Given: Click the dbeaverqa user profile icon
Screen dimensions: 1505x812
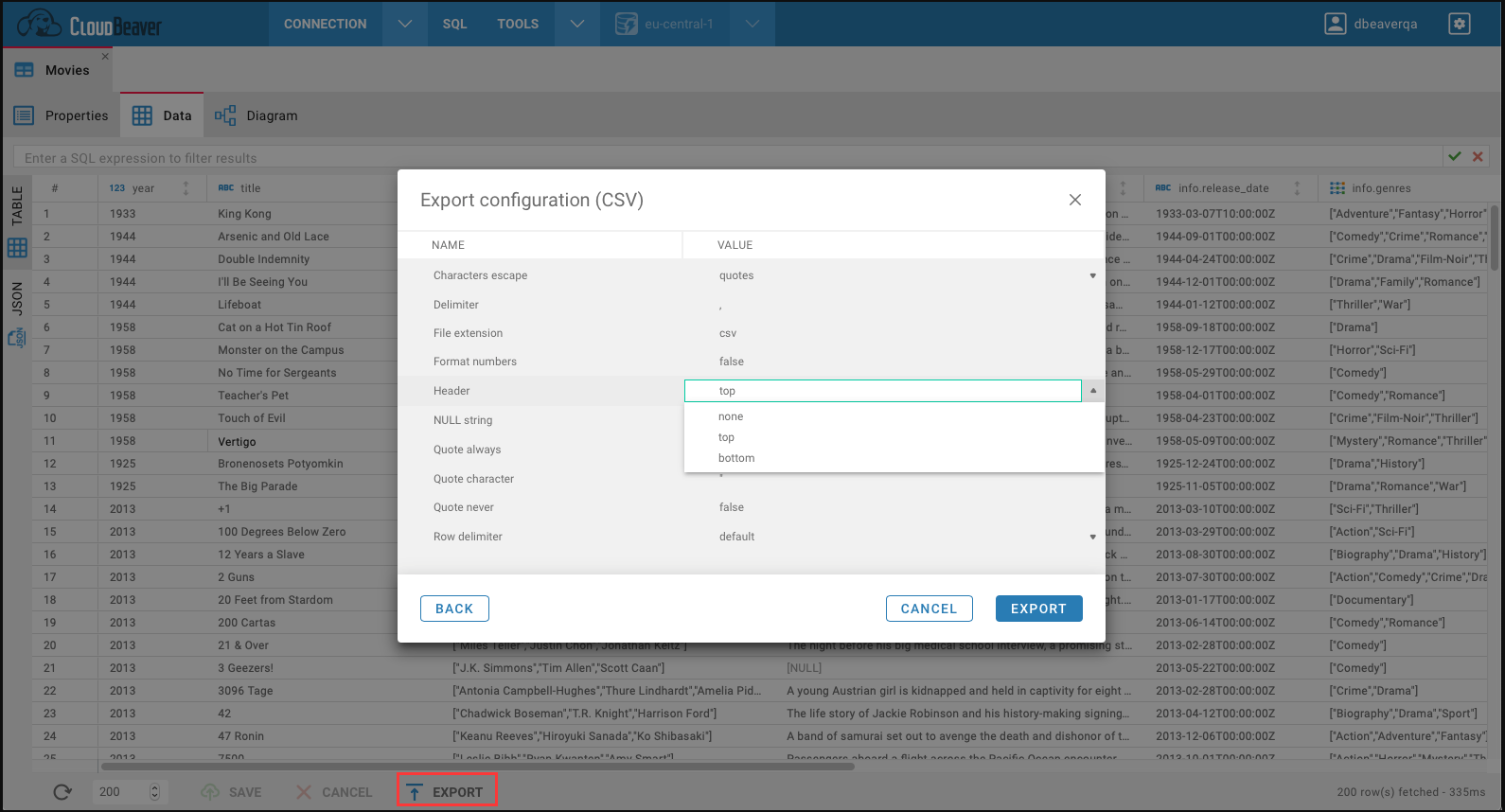Looking at the screenshot, I should pos(1335,24).
